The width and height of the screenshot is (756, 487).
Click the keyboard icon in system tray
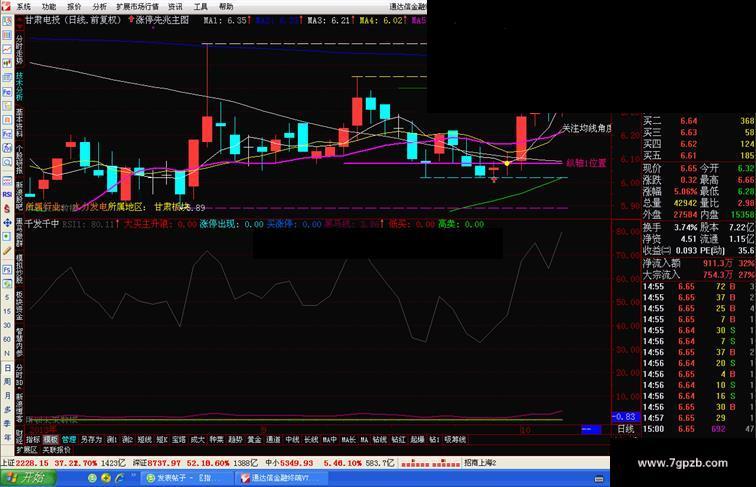point(599,479)
